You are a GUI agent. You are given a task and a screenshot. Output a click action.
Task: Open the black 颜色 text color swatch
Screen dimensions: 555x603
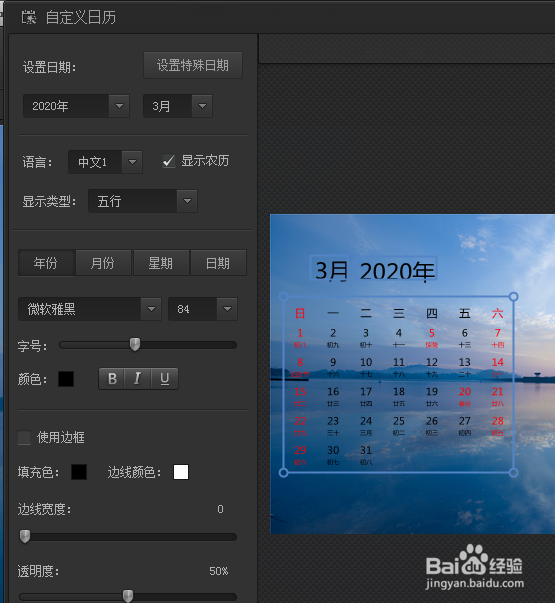click(66, 379)
